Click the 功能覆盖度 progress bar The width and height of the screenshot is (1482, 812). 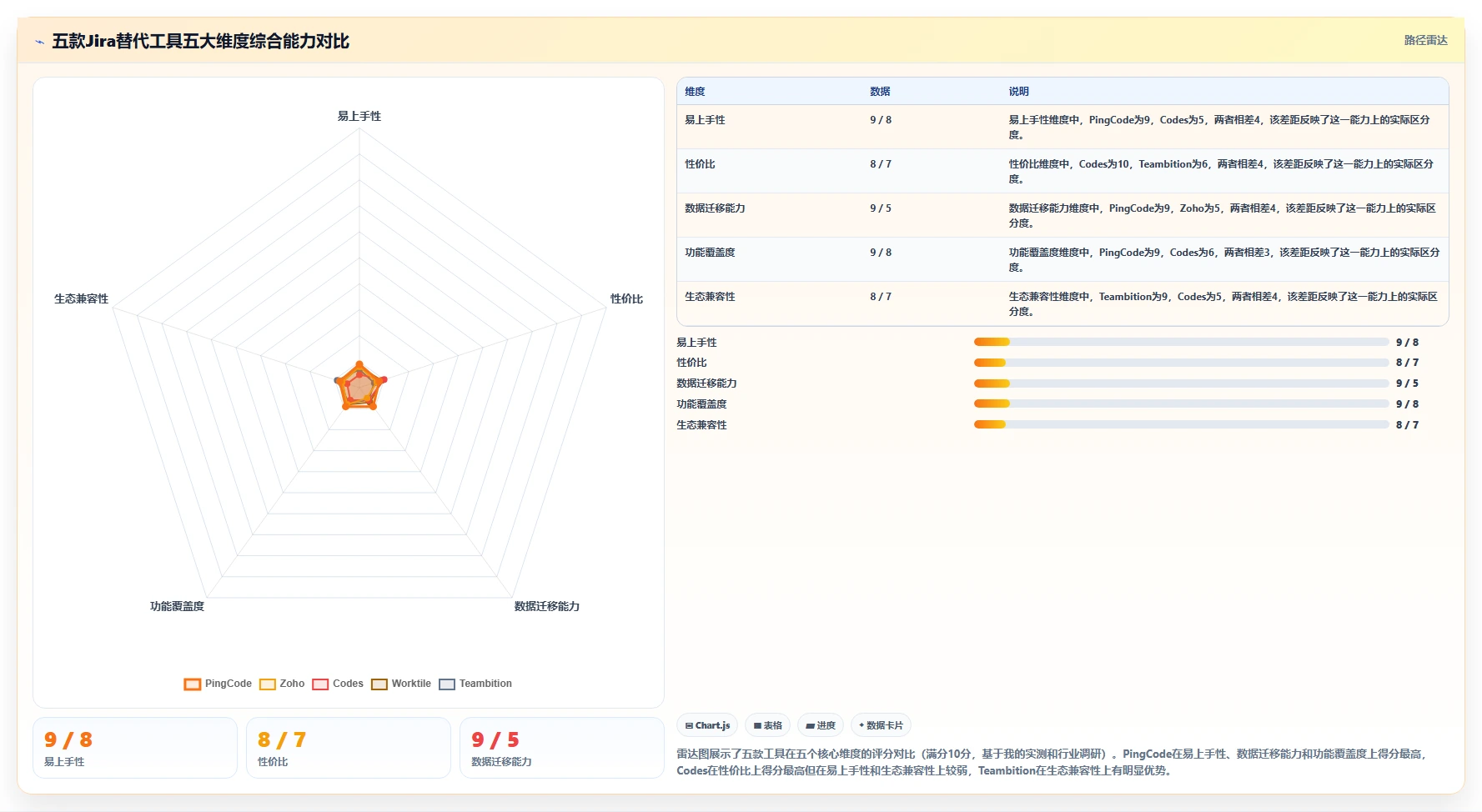point(1181,403)
